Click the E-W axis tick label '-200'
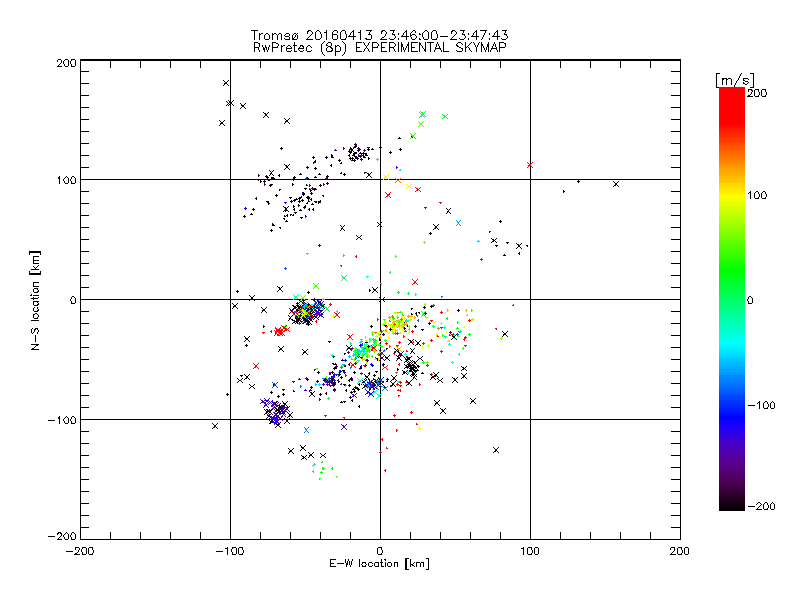Viewport: 800px width, 600px height. 80,551
